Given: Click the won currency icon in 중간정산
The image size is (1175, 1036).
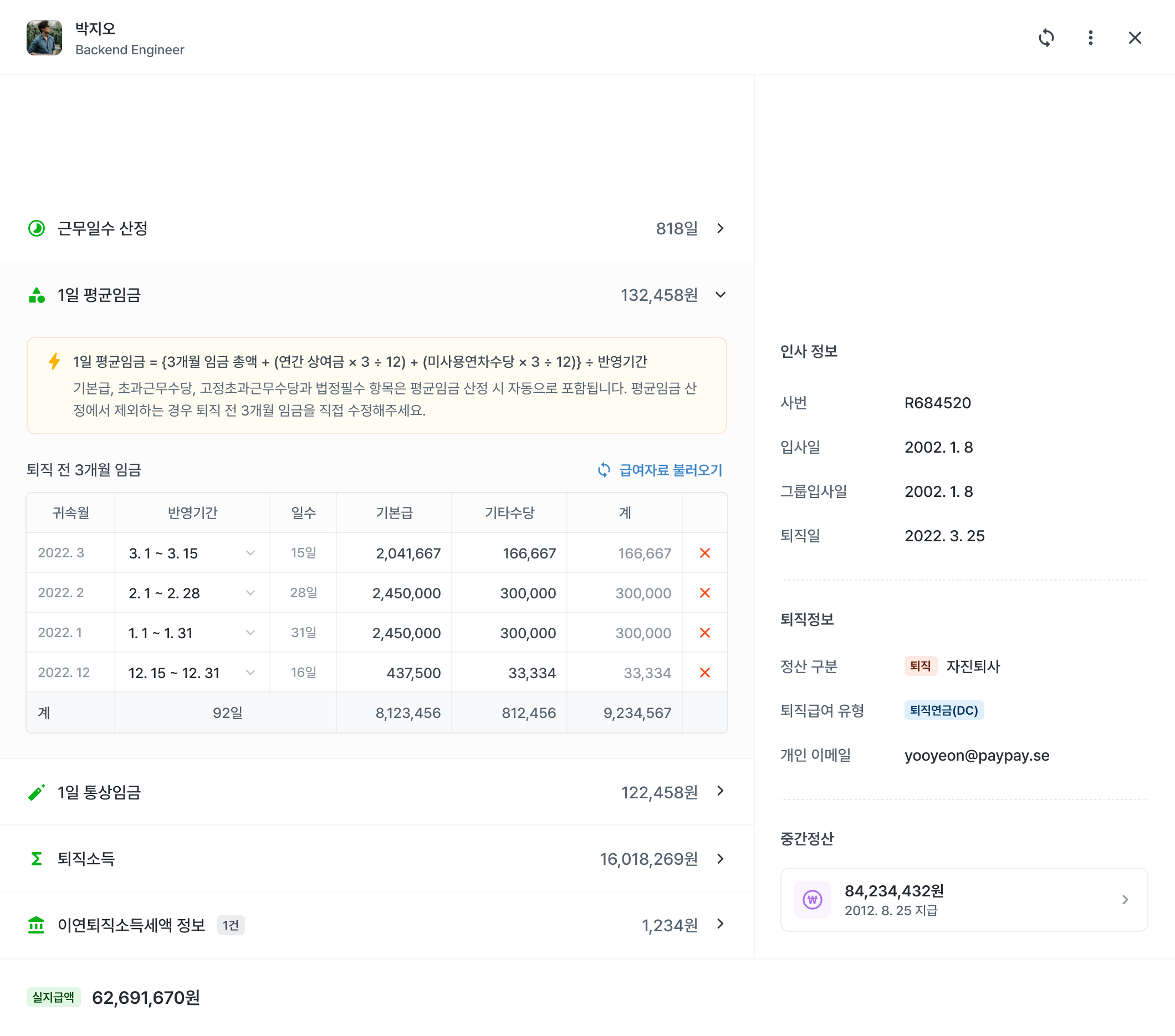Looking at the screenshot, I should click(x=812, y=899).
